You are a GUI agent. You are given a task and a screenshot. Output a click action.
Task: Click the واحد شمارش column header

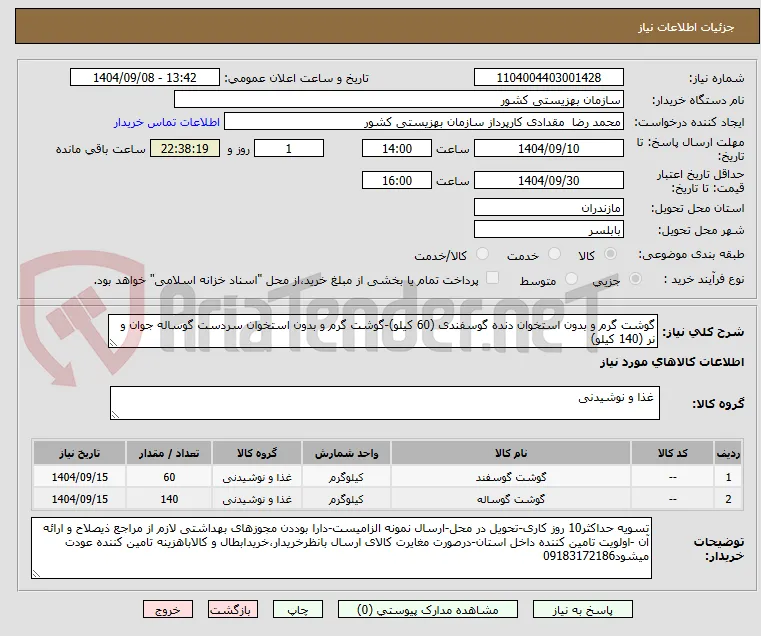(x=346, y=453)
